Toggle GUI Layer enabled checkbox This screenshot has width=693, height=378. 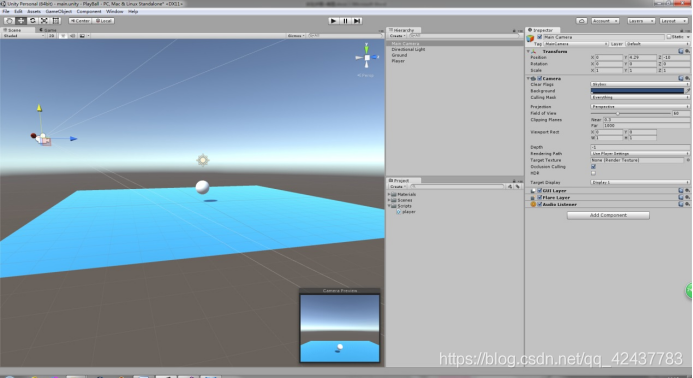click(540, 191)
